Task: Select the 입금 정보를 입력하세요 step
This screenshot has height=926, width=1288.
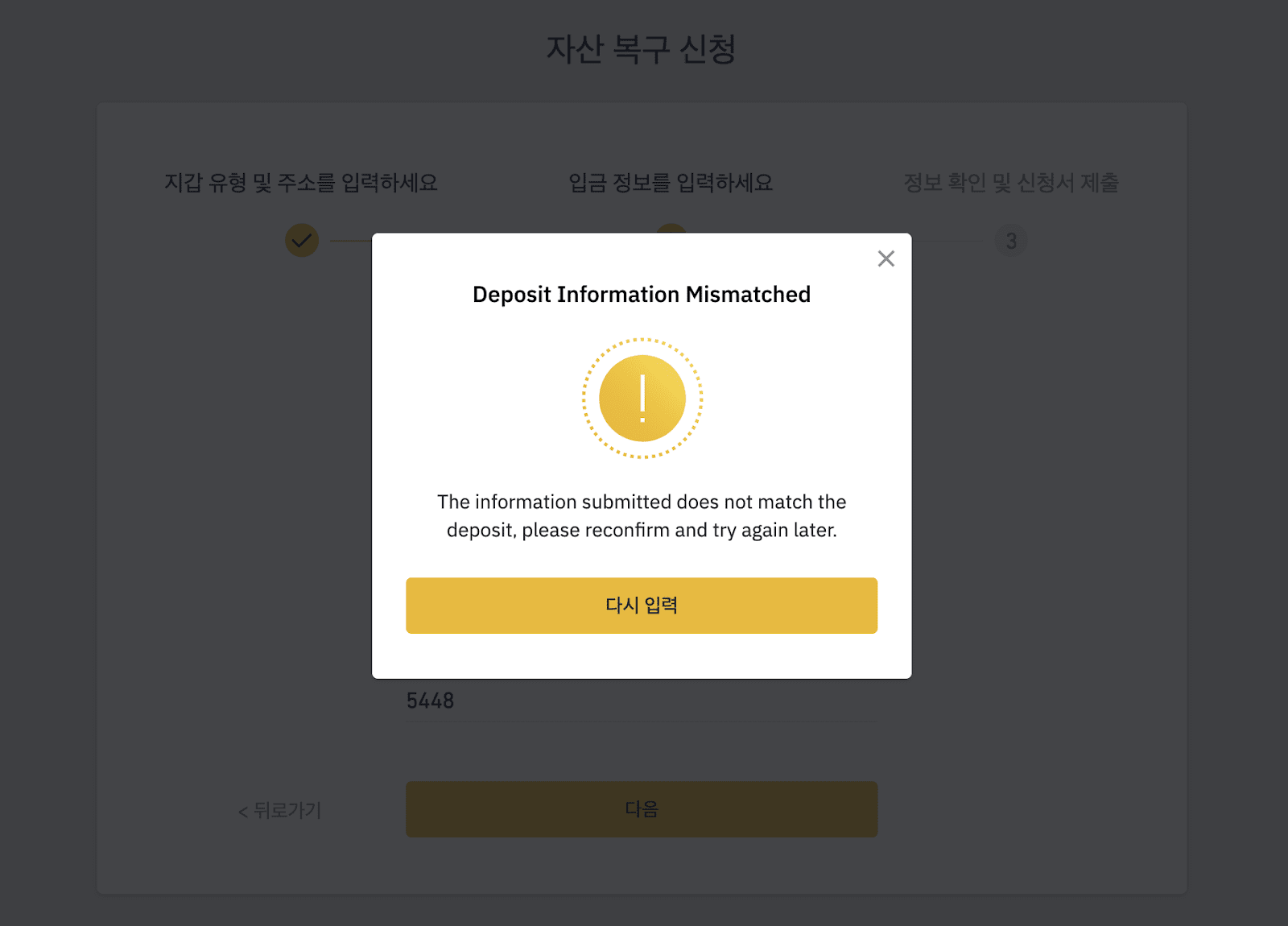Action: (671, 183)
